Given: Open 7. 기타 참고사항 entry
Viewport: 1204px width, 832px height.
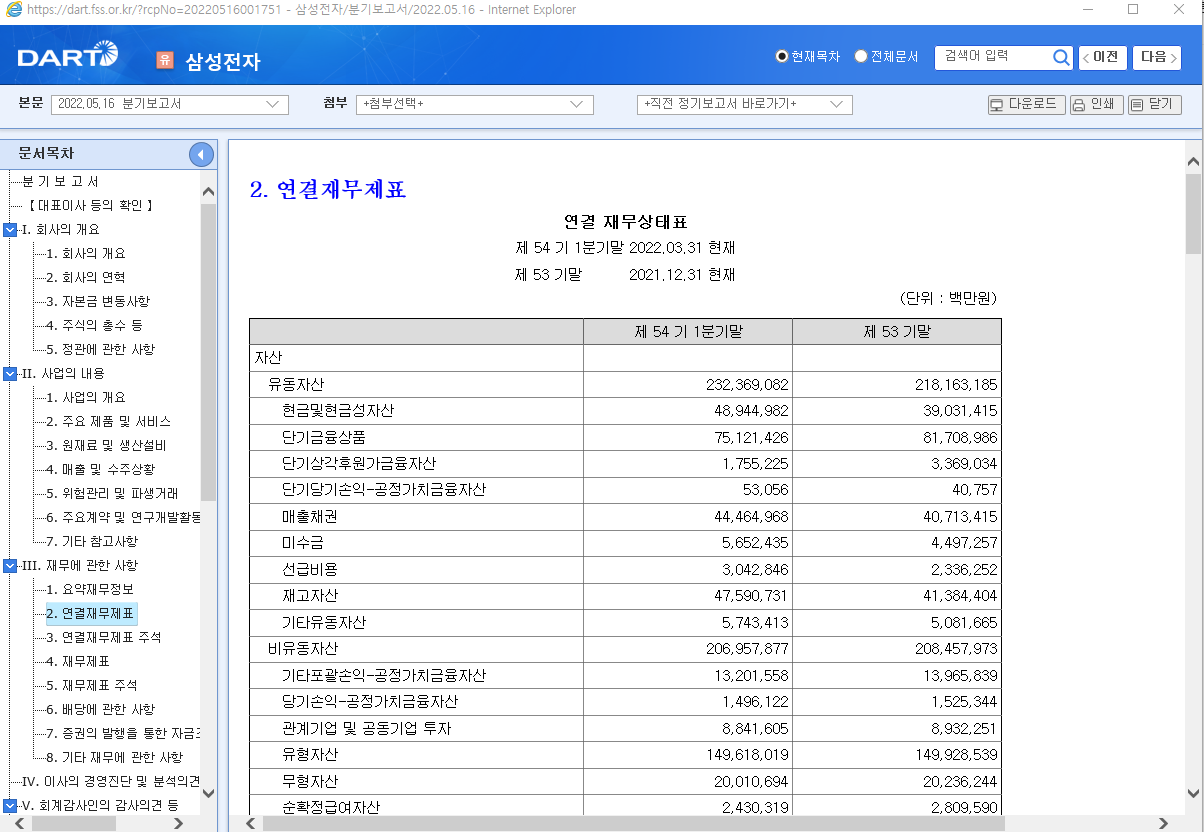Looking at the screenshot, I should click(92, 542).
